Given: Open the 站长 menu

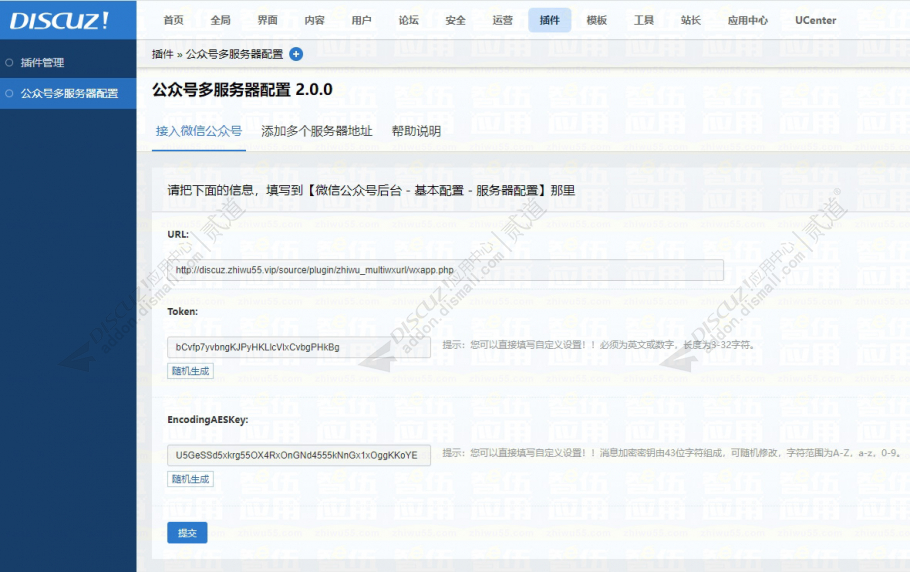Looking at the screenshot, I should click(691, 20).
